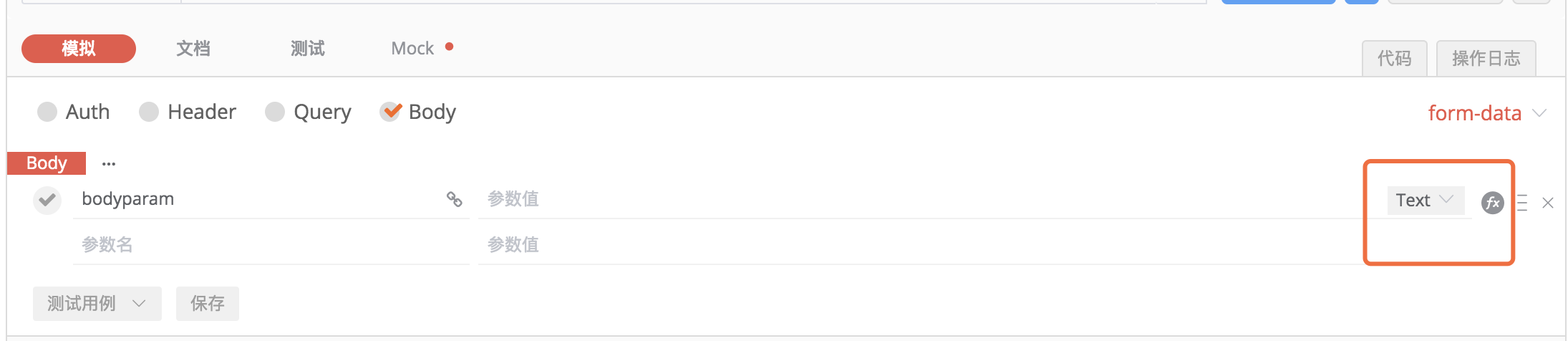Expand the 测试用例 dropdown
This screenshot has height=341, width=1568.
click(97, 304)
